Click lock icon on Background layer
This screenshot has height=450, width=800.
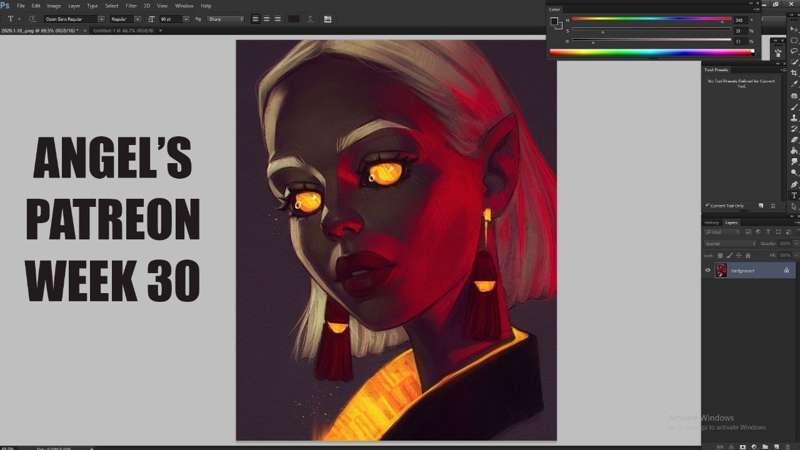(786, 270)
